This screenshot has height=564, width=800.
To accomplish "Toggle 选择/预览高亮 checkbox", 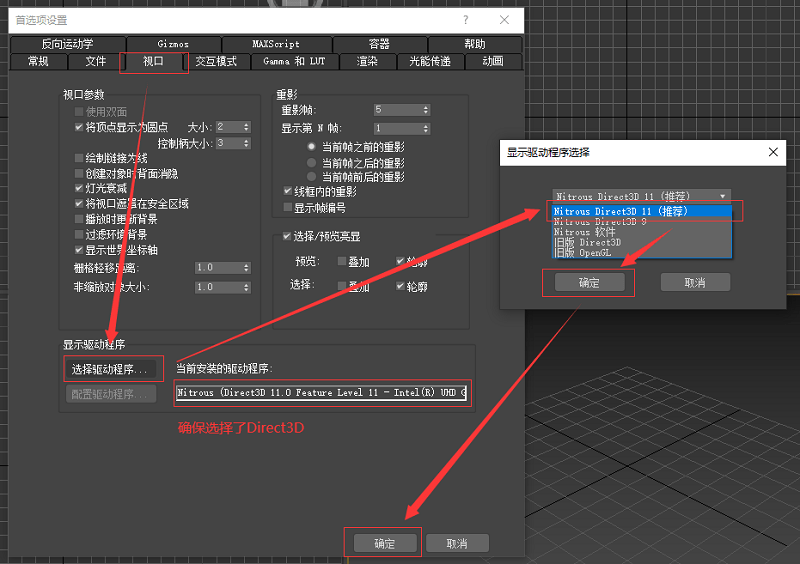I will pos(287,236).
